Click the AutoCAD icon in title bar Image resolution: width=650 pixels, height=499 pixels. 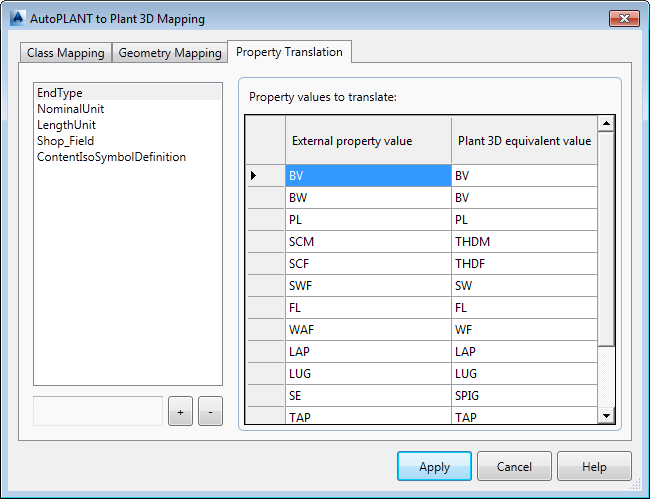point(18,19)
